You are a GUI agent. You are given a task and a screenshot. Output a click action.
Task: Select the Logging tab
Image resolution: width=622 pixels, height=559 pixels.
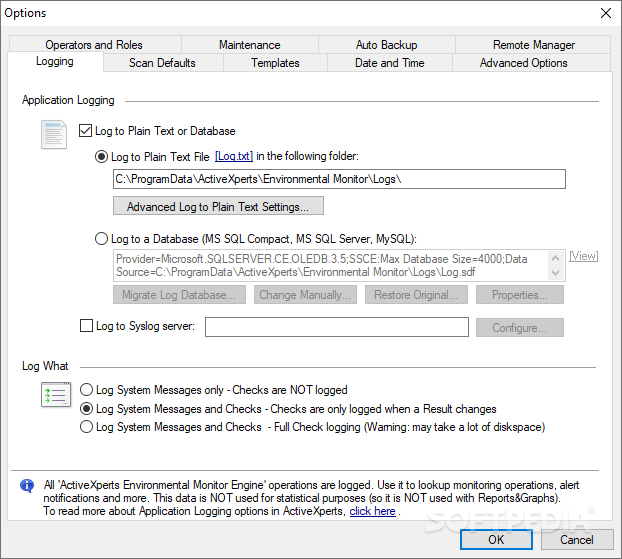coord(55,61)
